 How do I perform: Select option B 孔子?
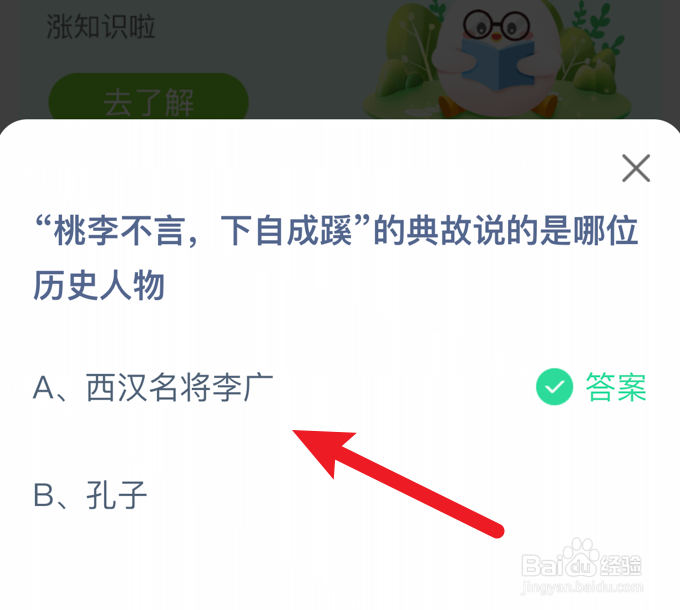(90, 495)
